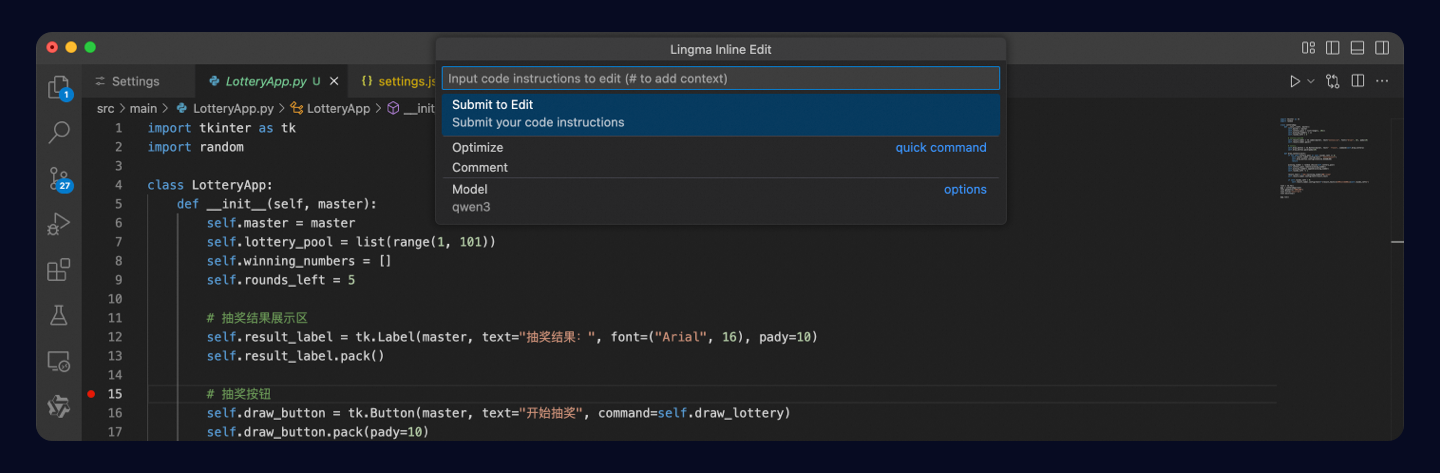Open the Run and Debug view
Image resolution: width=1440 pixels, height=473 pixels.
59,224
